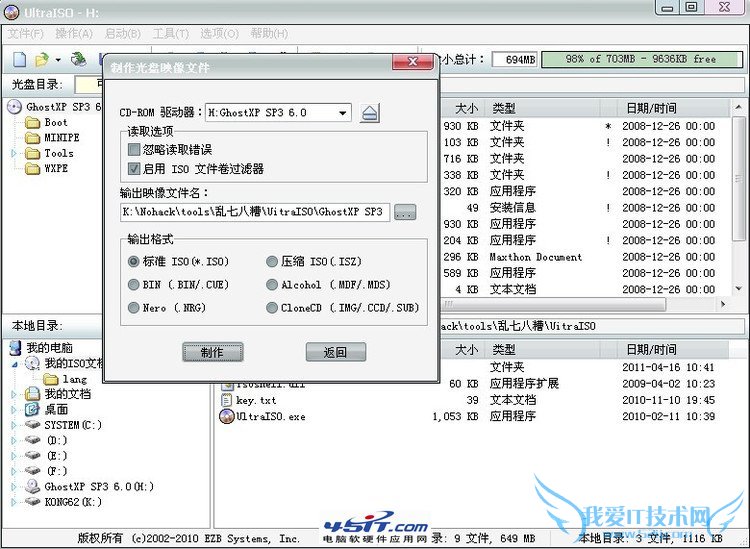Select GhostXP SP3 6.0 (H:) drive
This screenshot has height=549, width=750.
point(90,486)
